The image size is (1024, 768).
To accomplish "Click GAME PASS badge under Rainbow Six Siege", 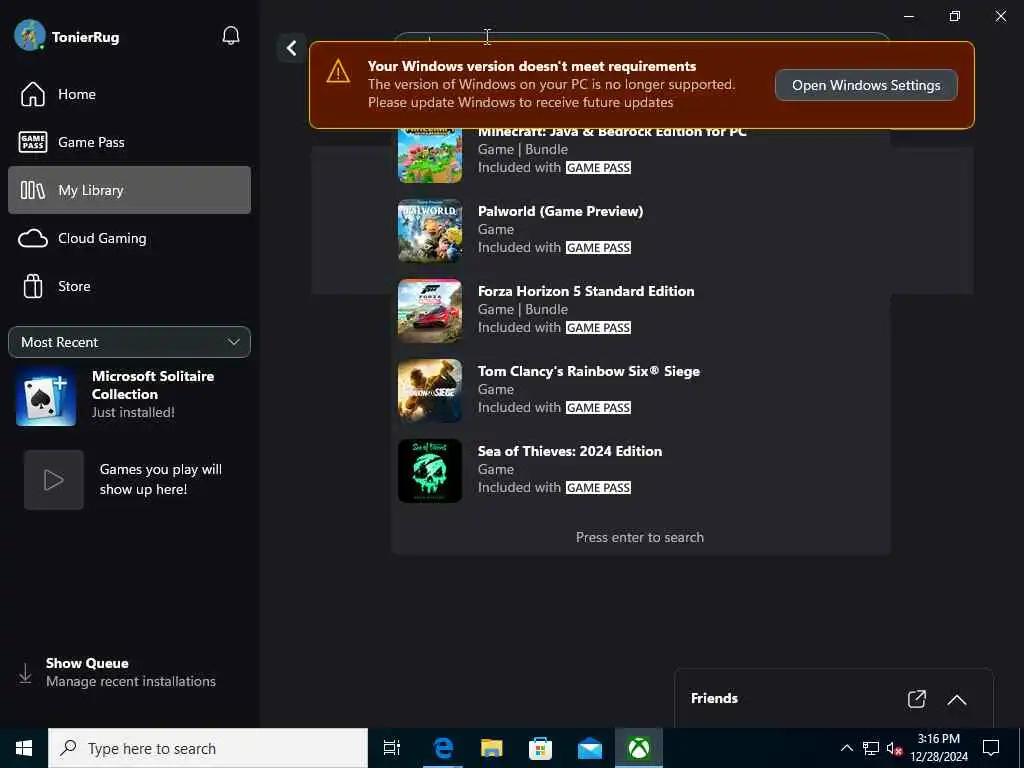I will [598, 408].
